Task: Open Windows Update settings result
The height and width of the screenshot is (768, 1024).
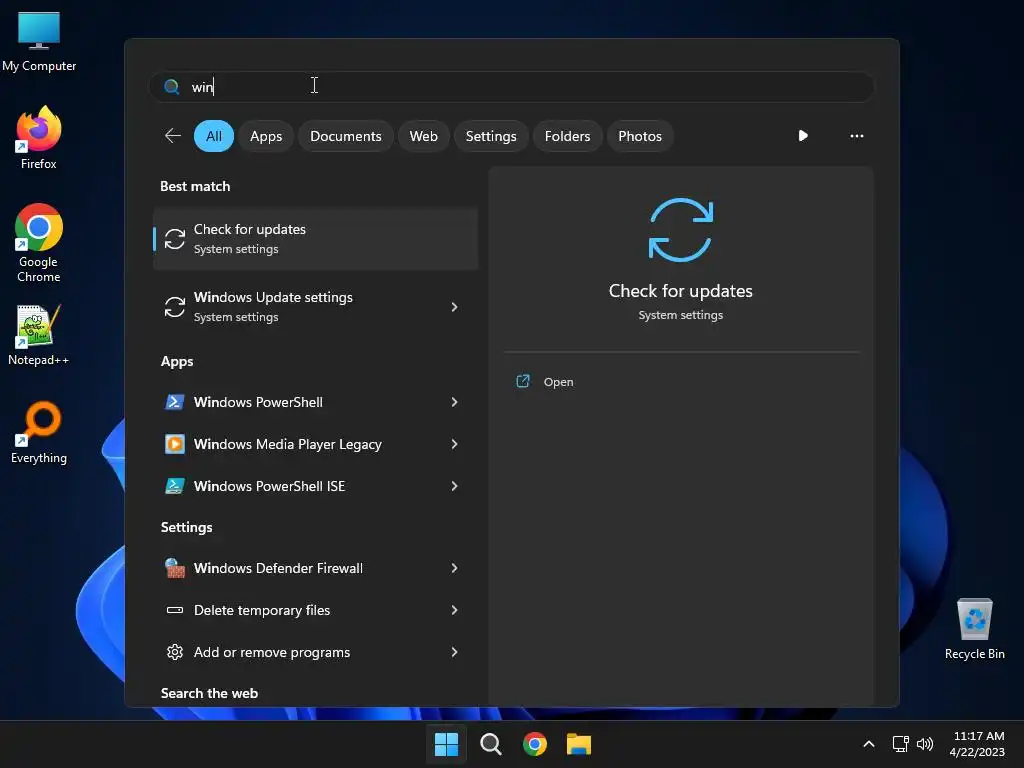Action: 315,306
